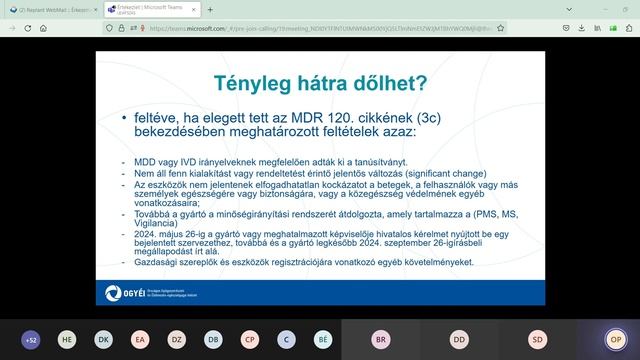Bookmark this page with the star icon
Image resolution: width=640 pixels, height=360 pixels.
[500, 28]
